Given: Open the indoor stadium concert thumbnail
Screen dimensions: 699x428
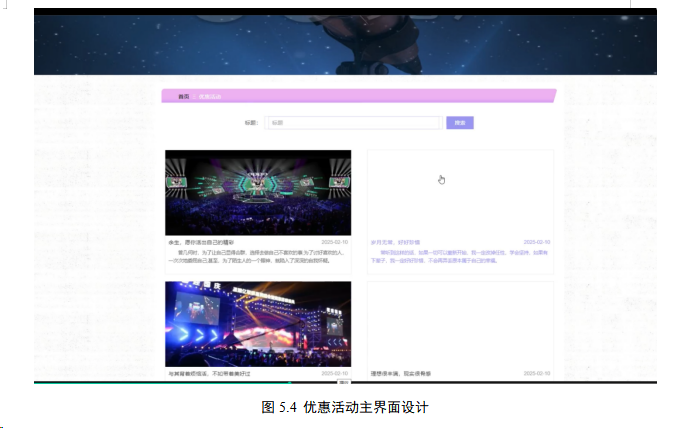Looking at the screenshot, I should coord(258,193).
